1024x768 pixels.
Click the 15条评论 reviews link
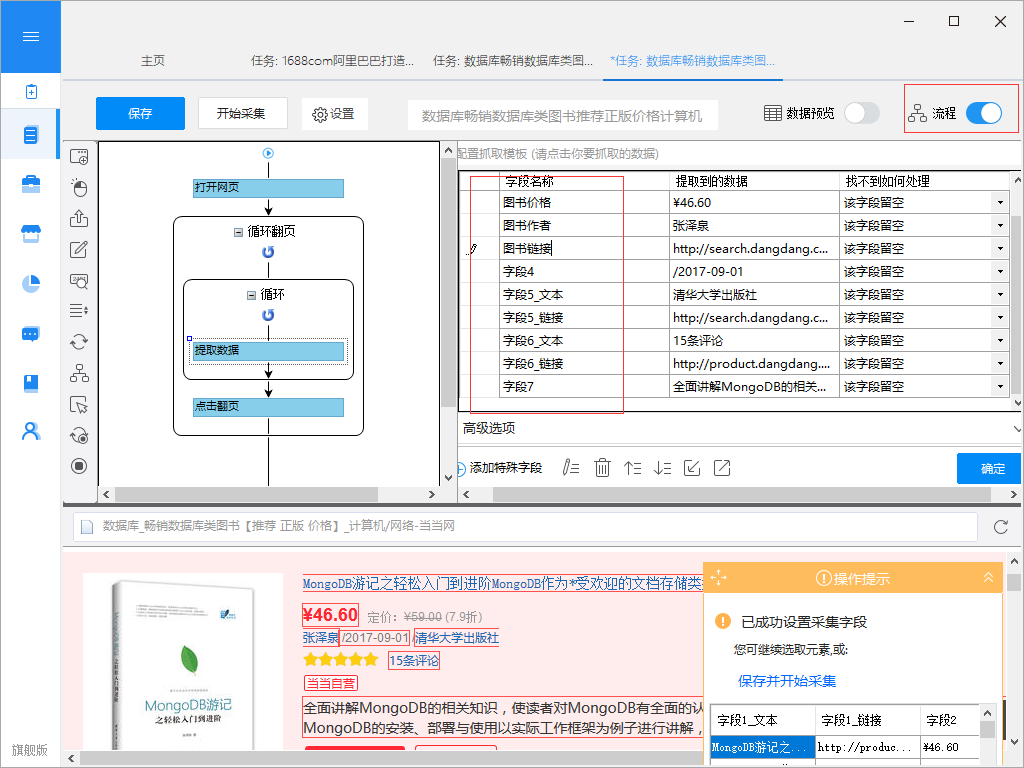click(x=414, y=660)
